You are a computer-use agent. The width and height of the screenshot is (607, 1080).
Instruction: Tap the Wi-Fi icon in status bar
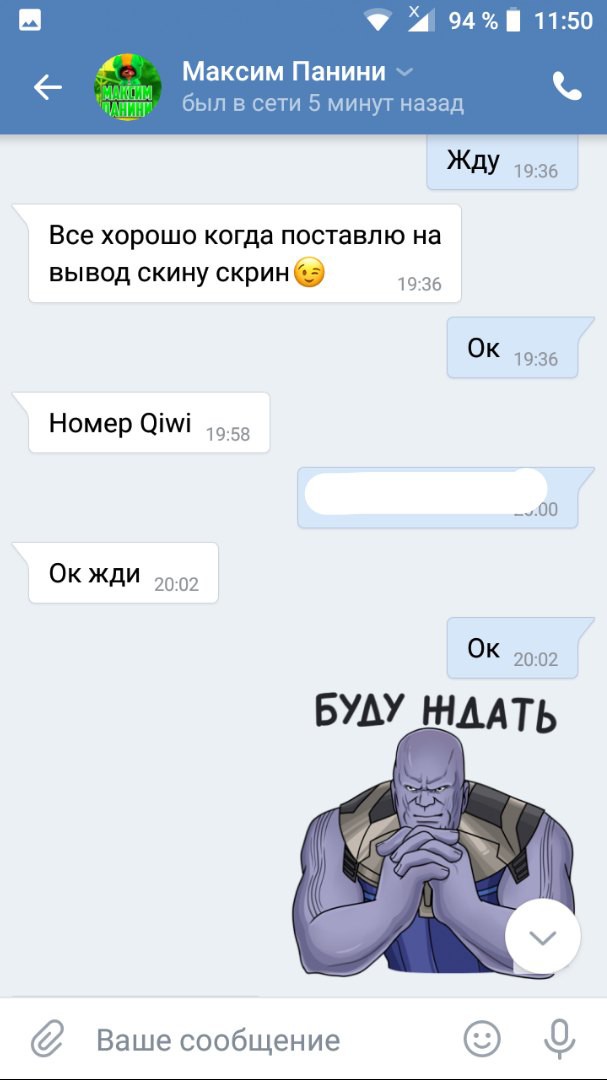pos(378,21)
